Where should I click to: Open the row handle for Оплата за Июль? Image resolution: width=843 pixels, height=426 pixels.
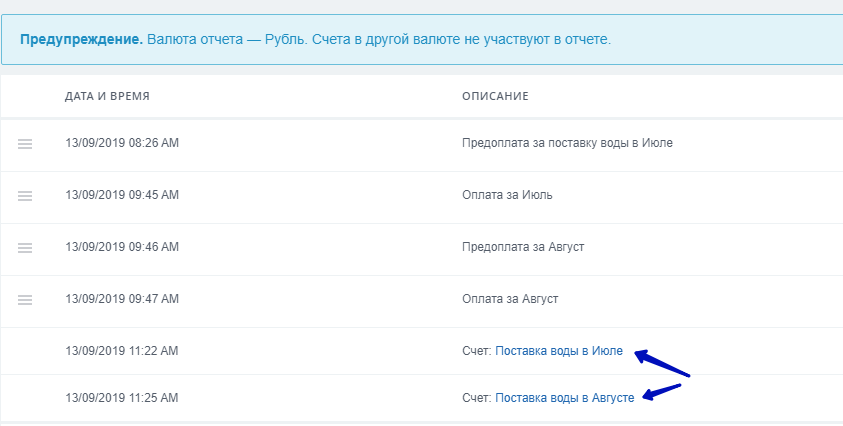25,196
